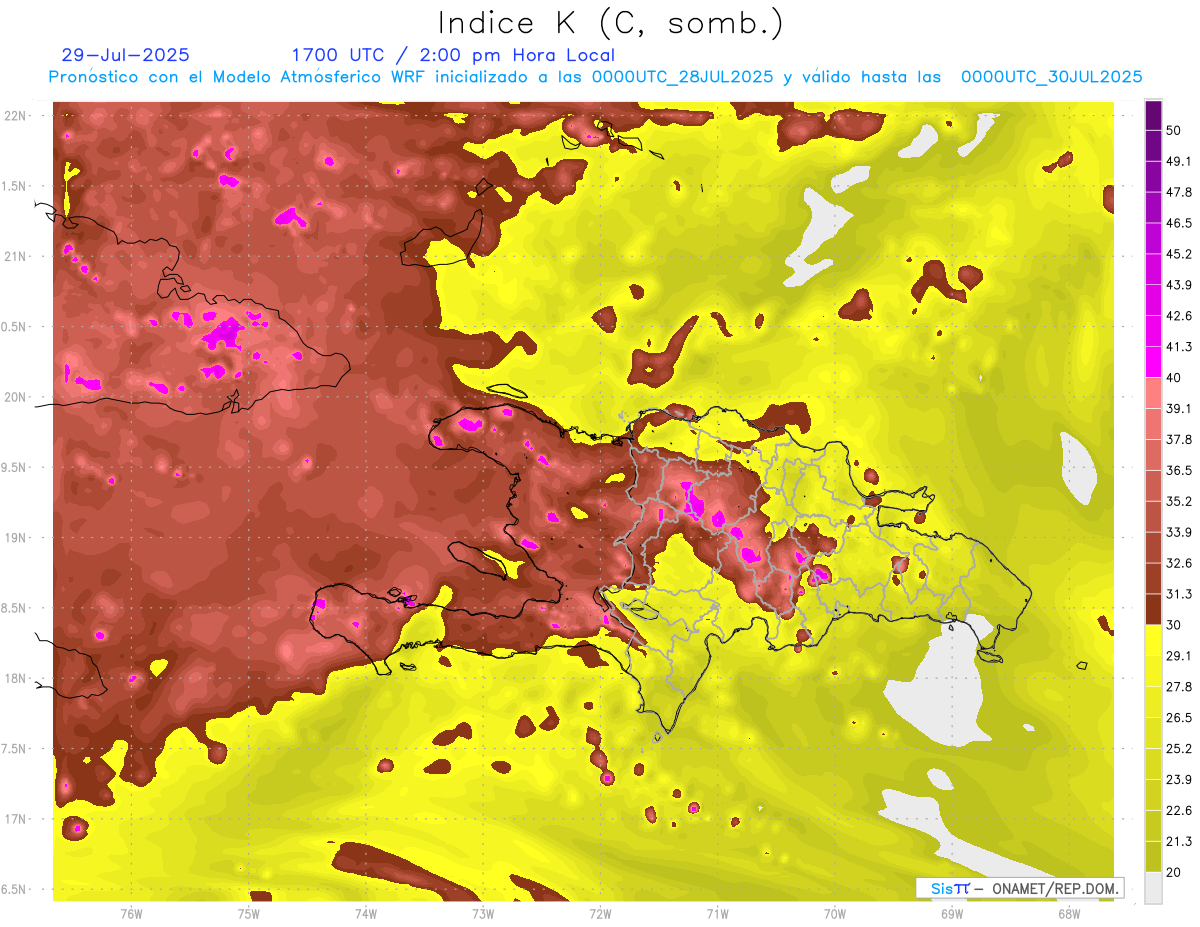1200x927 pixels.
Task: Click the colorbar value "43.9"
Action: pyautogui.click(x=1179, y=285)
